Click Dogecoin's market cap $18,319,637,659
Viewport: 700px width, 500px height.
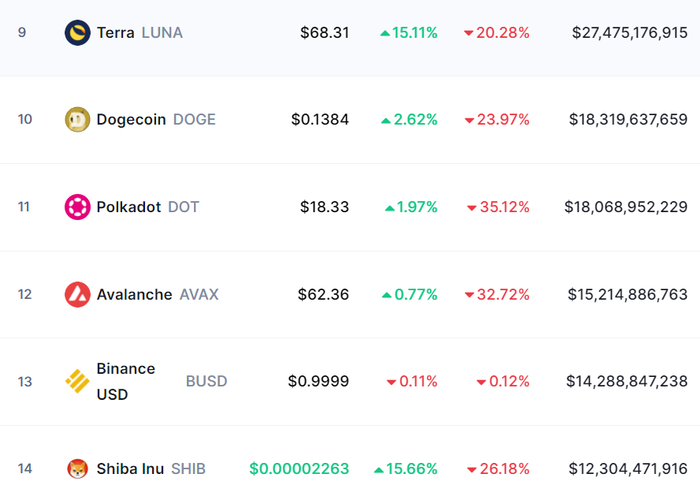click(628, 120)
